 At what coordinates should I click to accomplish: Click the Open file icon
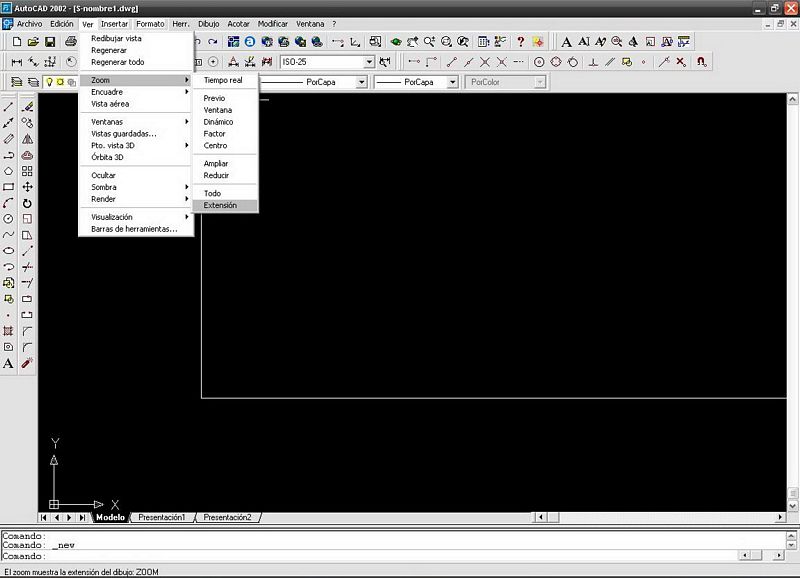coord(33,42)
